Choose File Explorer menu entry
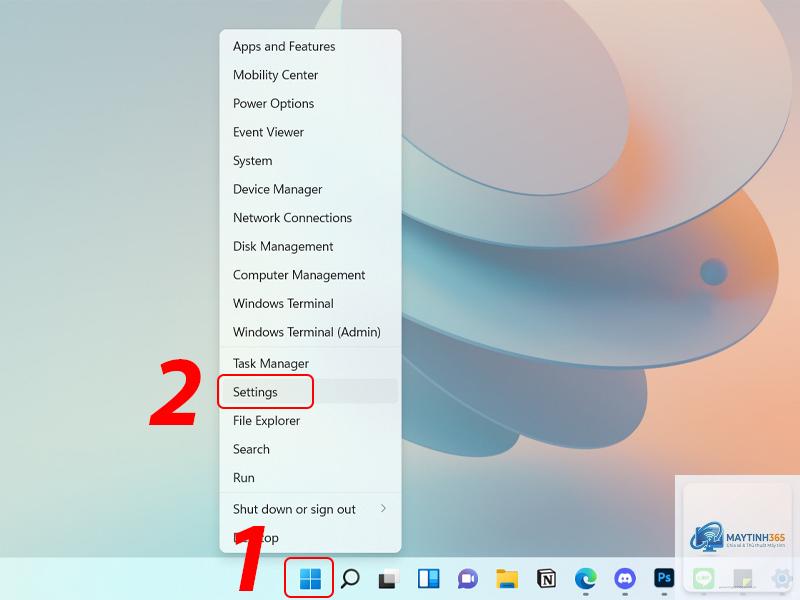This screenshot has width=800, height=600. (310, 421)
